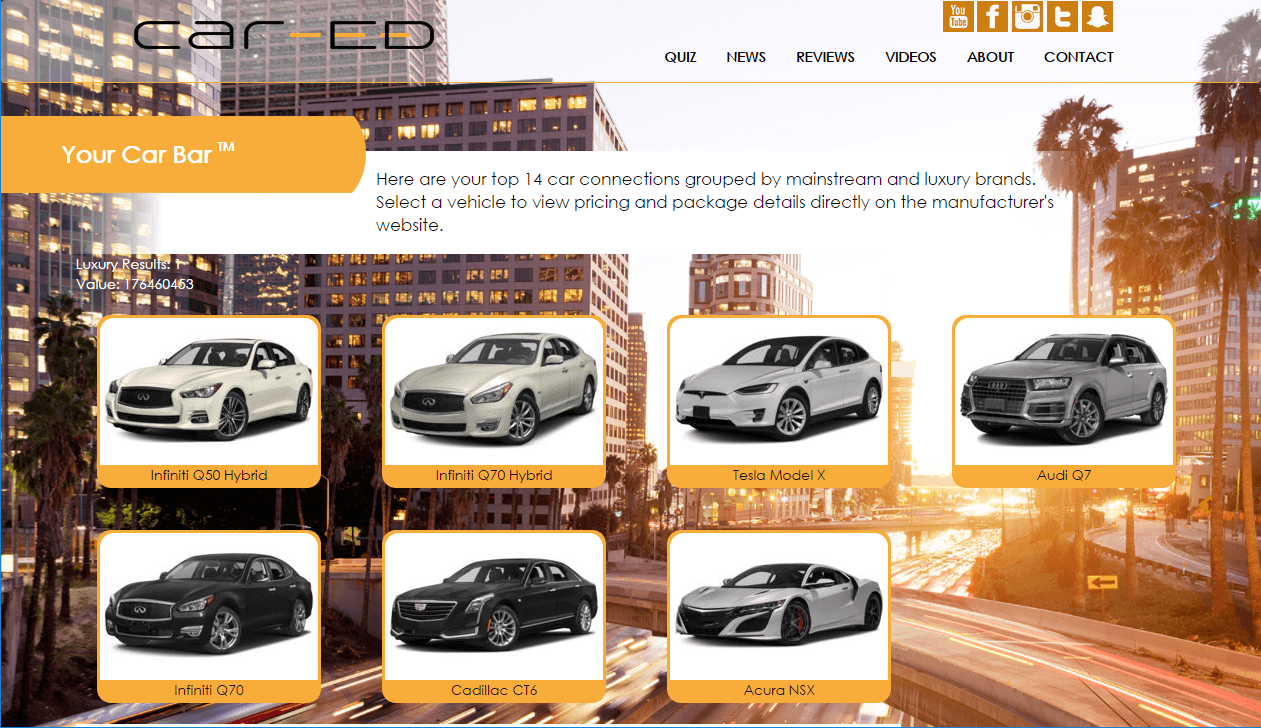This screenshot has height=728, width=1261.
Task: Click the Facebook social icon
Action: click(x=992, y=16)
